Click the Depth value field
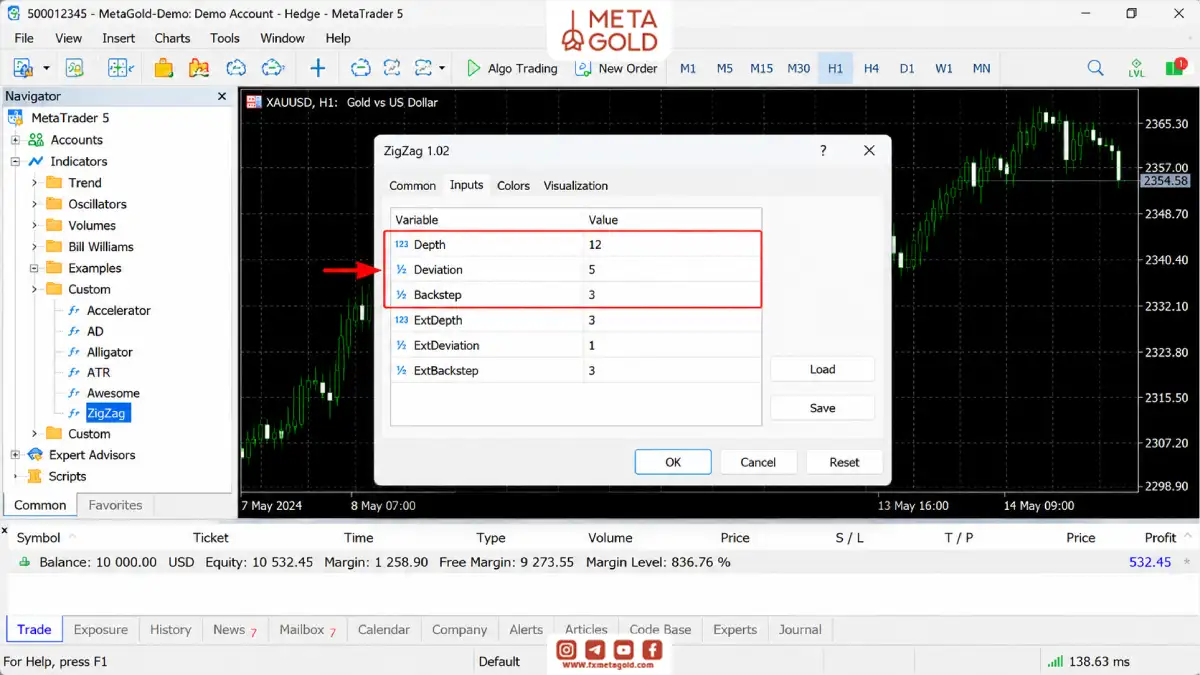 (x=673, y=245)
